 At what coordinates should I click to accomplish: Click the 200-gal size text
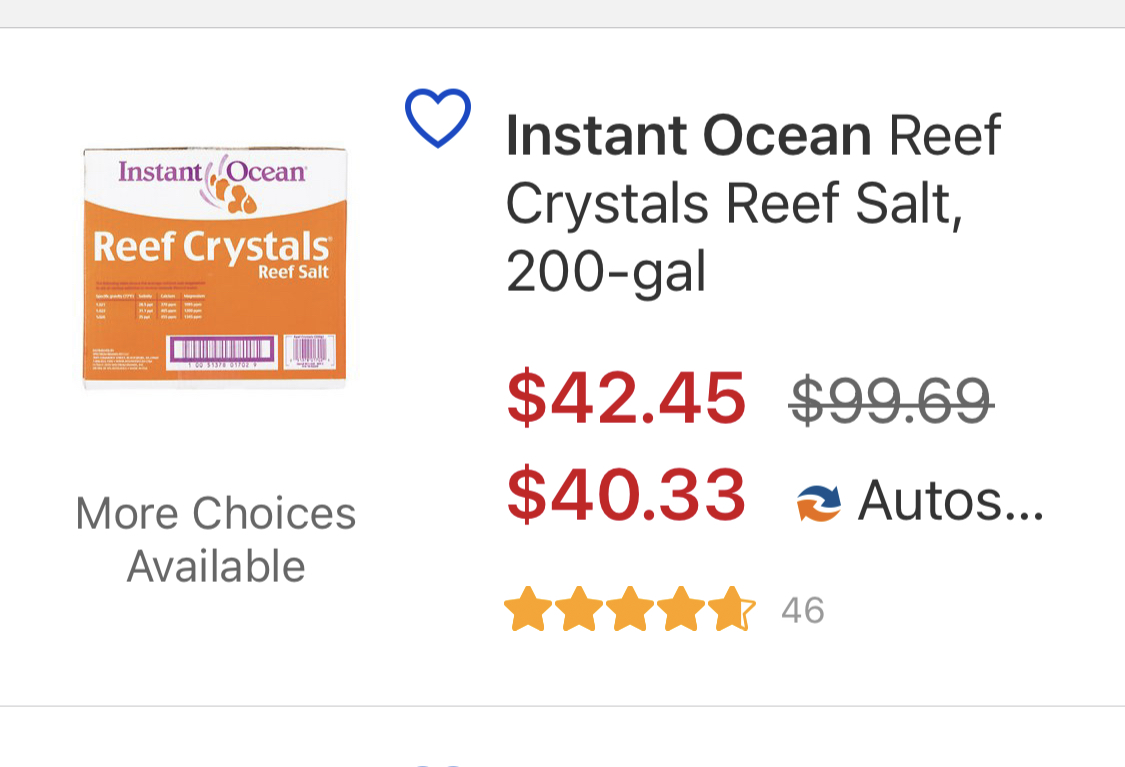tap(606, 271)
